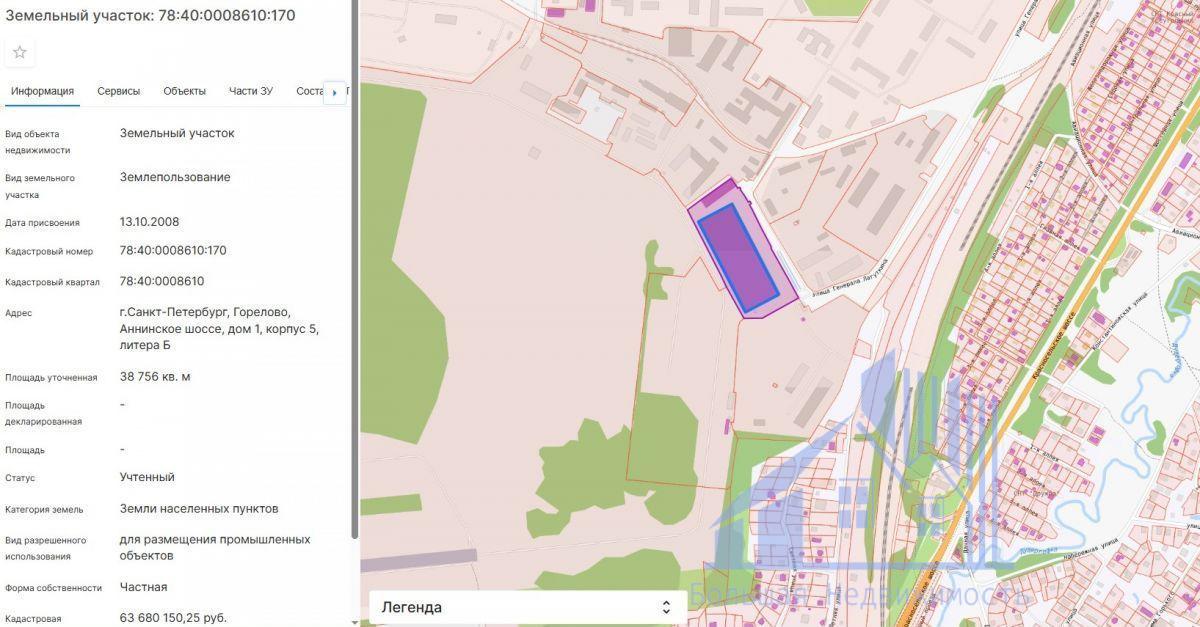Image resolution: width=1200 pixels, height=627 pixels.
Task: Click the Учтенный status value
Action: (147, 477)
